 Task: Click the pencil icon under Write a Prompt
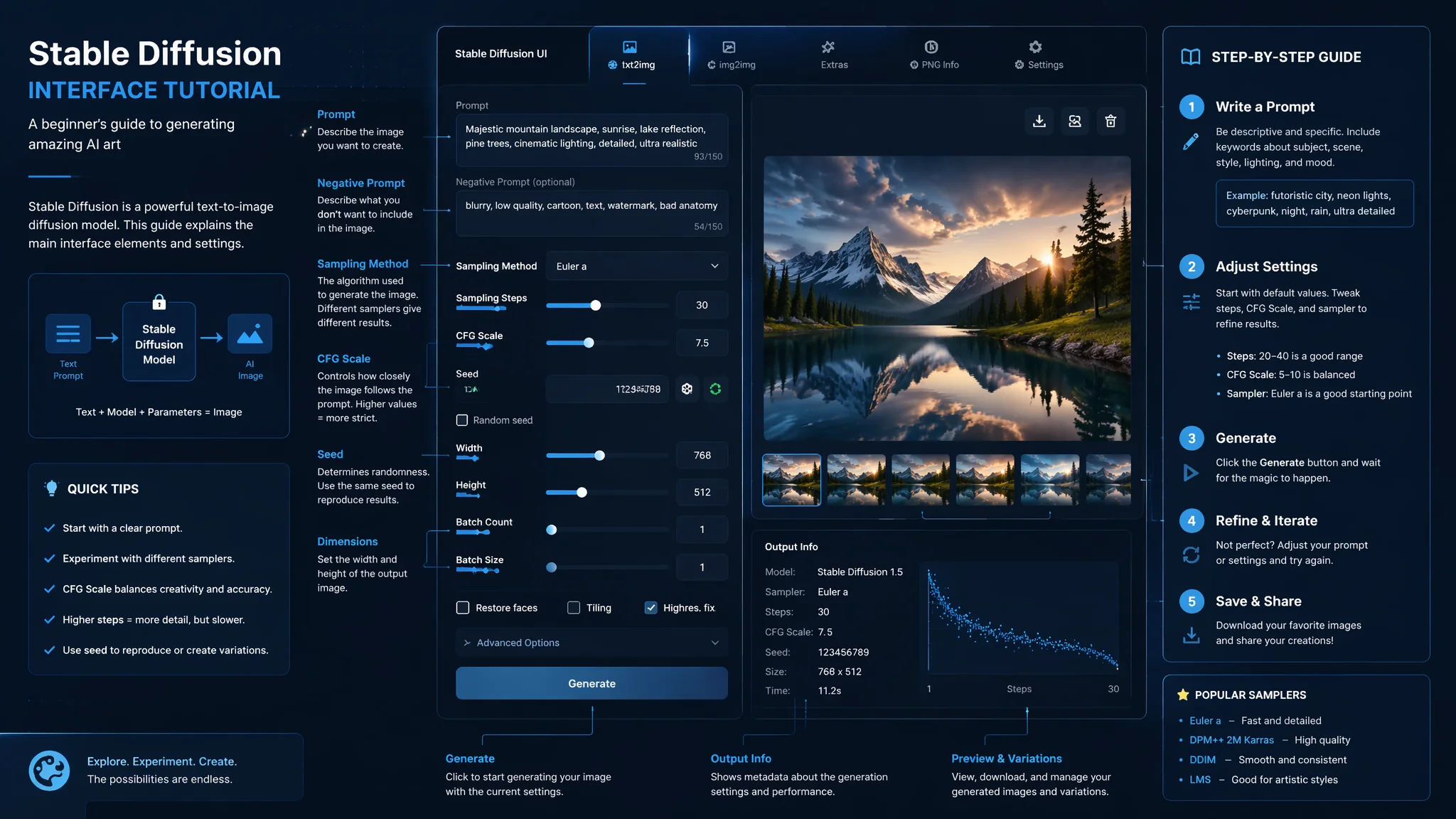click(1191, 141)
